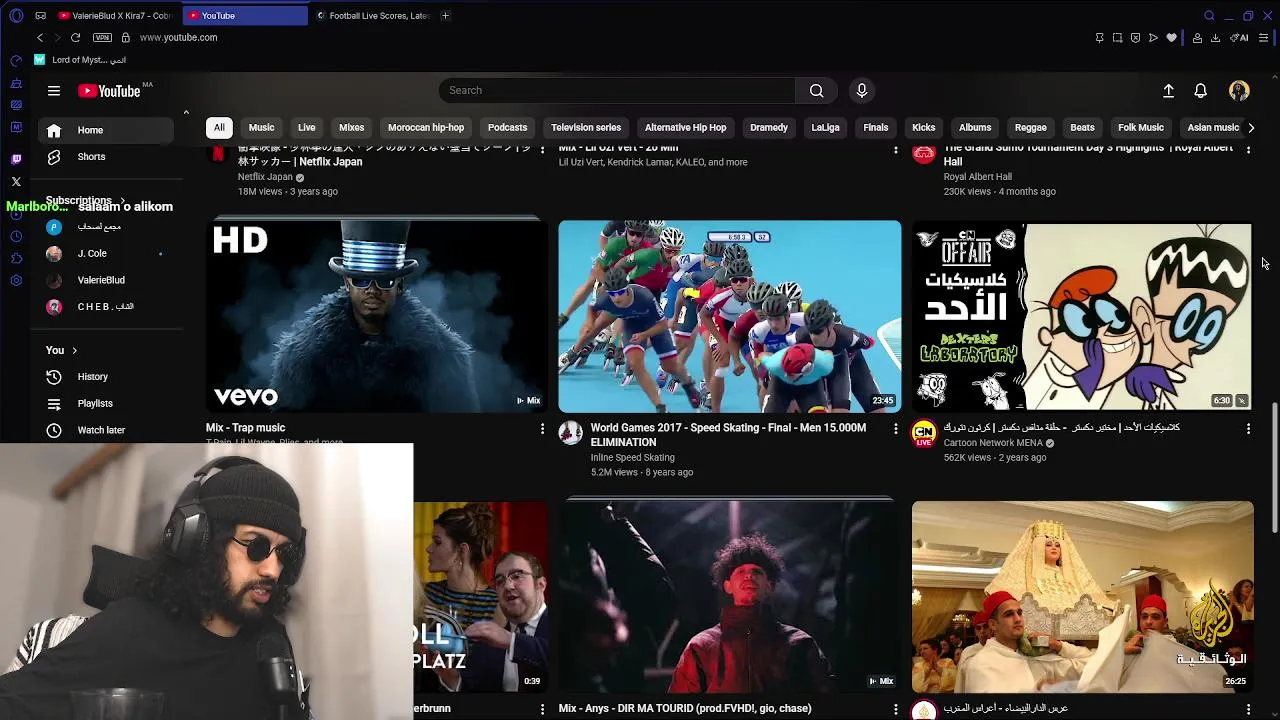Start voice search with the microphone
1280x720 pixels.
[862, 91]
